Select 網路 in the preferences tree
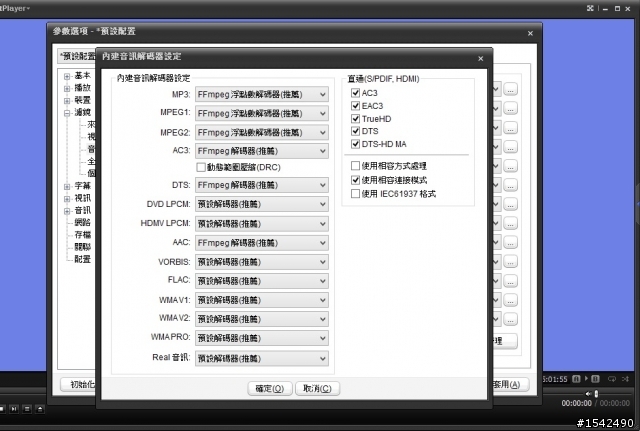 82,222
